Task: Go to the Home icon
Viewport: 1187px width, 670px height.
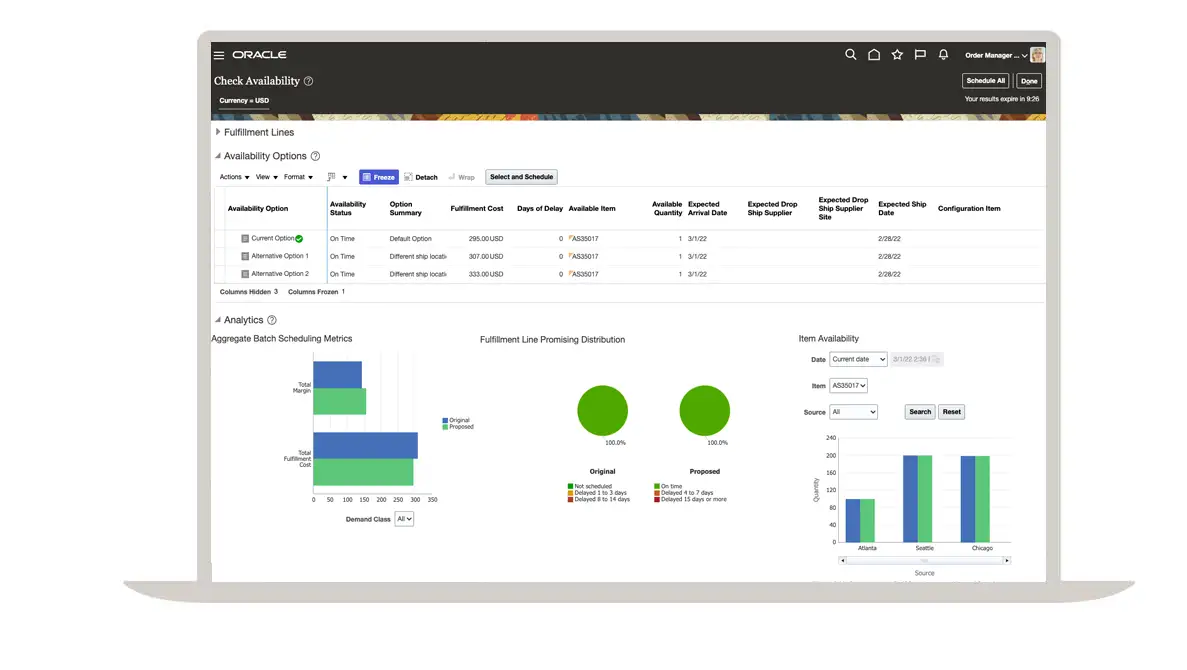Action: pyautogui.click(x=874, y=55)
